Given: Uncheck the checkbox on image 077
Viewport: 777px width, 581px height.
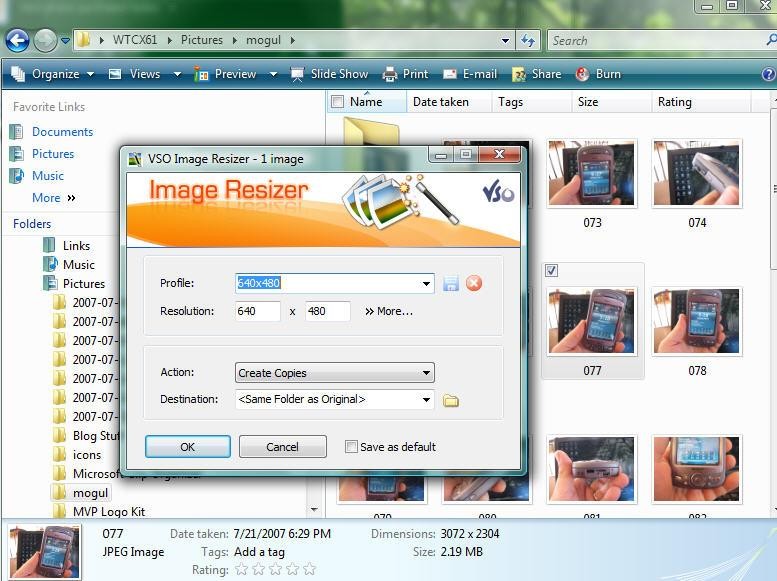Looking at the screenshot, I should (551, 271).
